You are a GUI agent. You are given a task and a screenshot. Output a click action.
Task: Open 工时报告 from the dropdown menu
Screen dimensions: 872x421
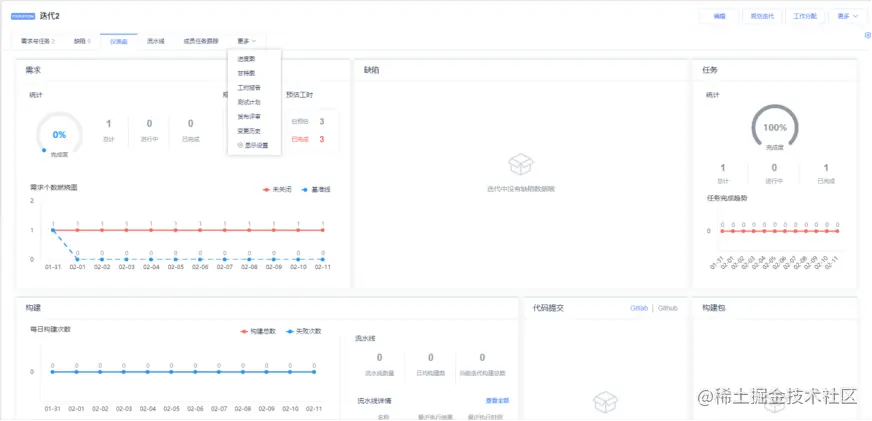249,88
